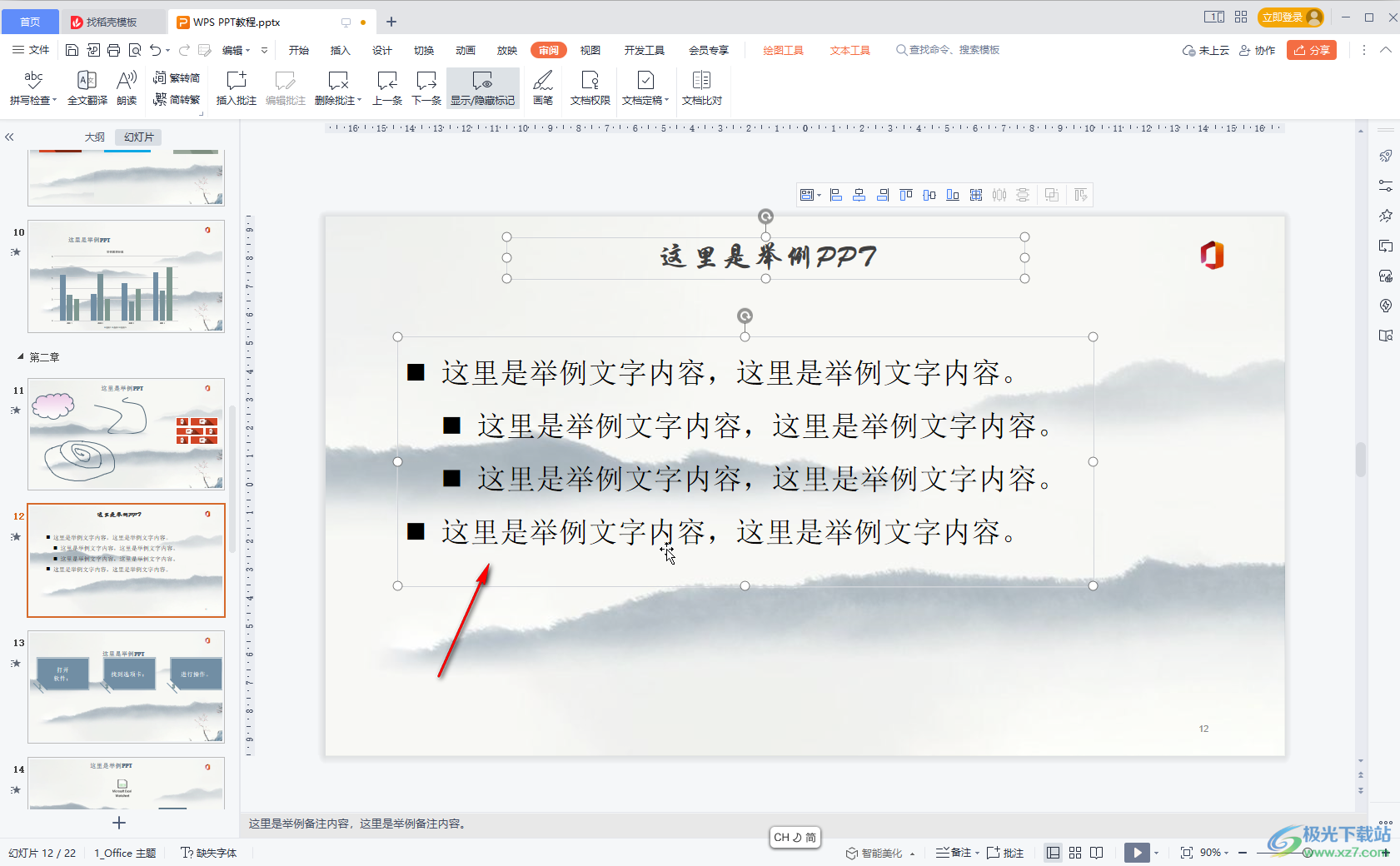Collapse the 第二章 section
The height and width of the screenshot is (866, 1400).
(x=21, y=356)
